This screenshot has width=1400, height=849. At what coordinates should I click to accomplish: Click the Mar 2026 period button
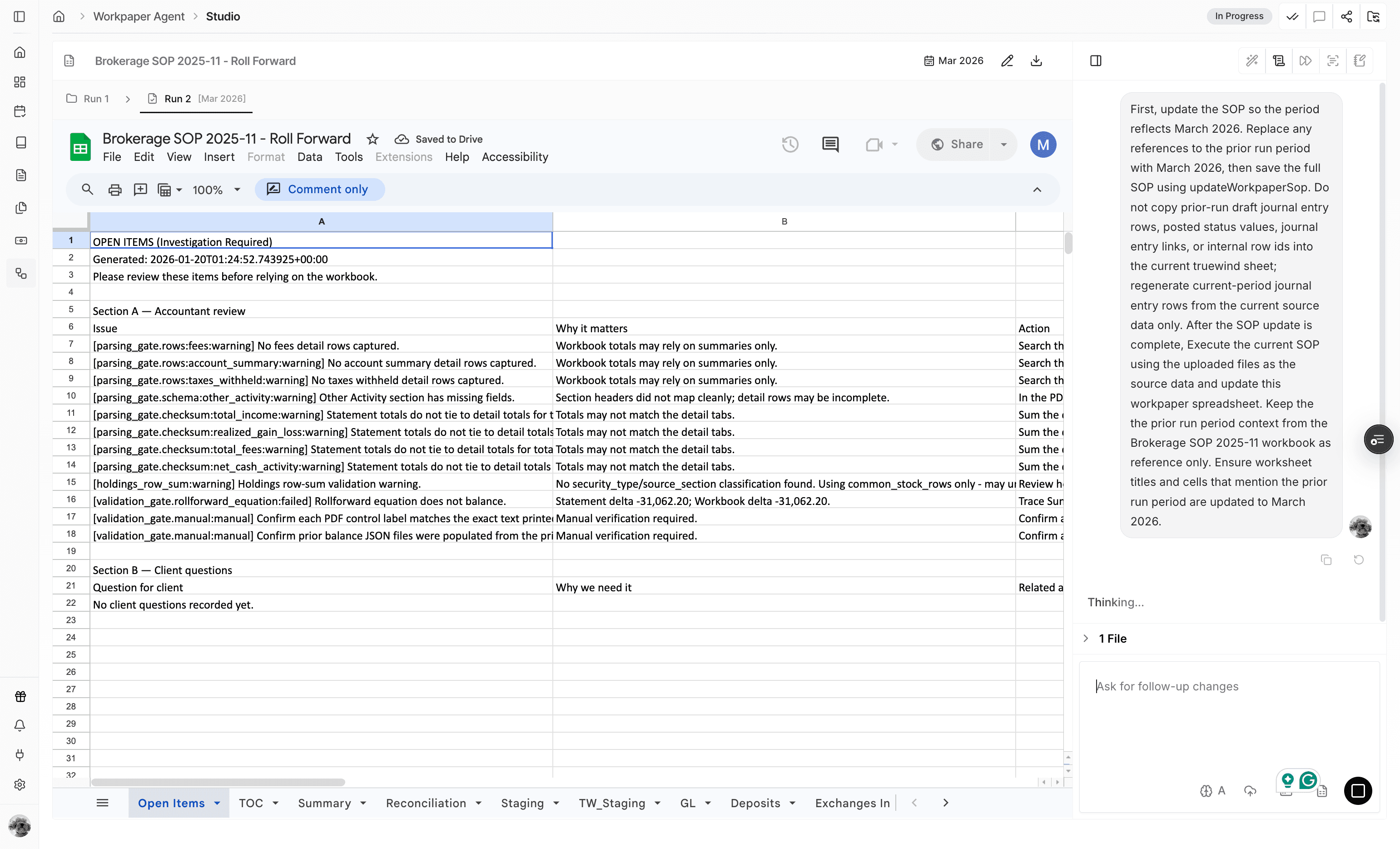[x=953, y=61]
